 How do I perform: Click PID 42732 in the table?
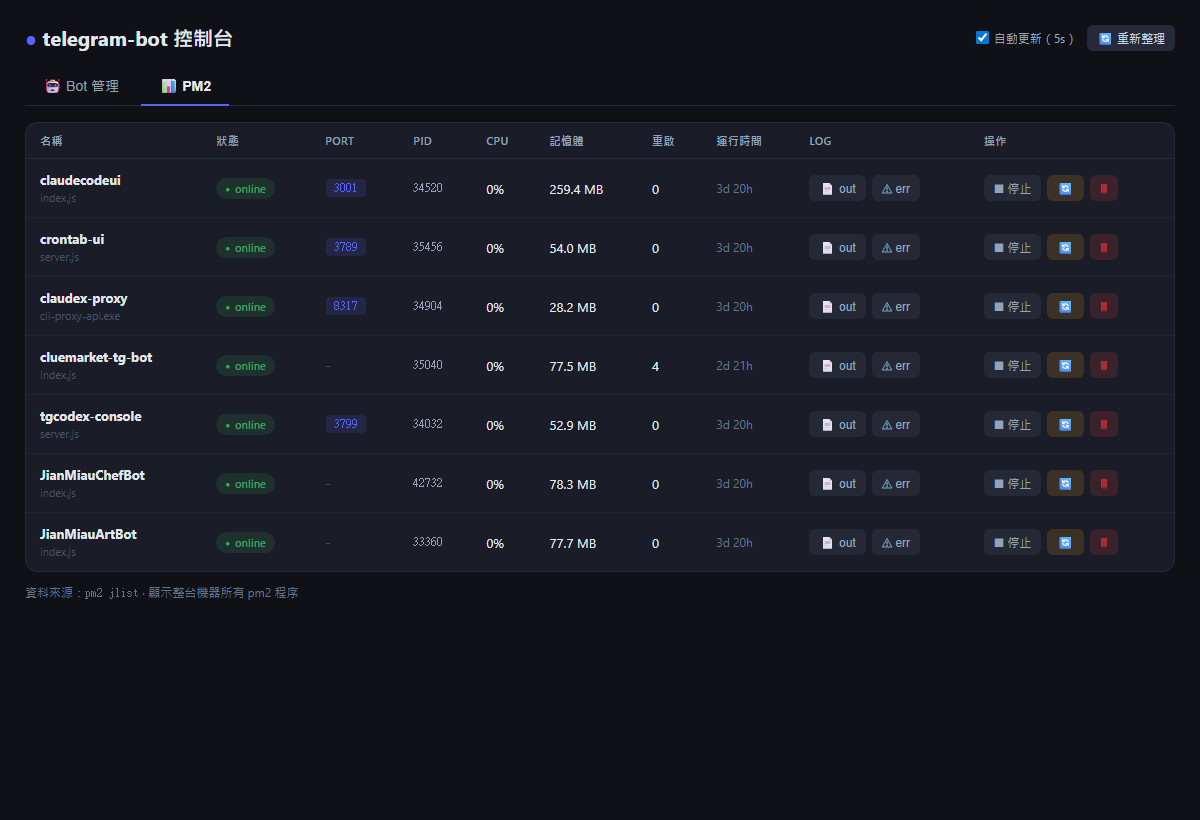[x=427, y=483]
